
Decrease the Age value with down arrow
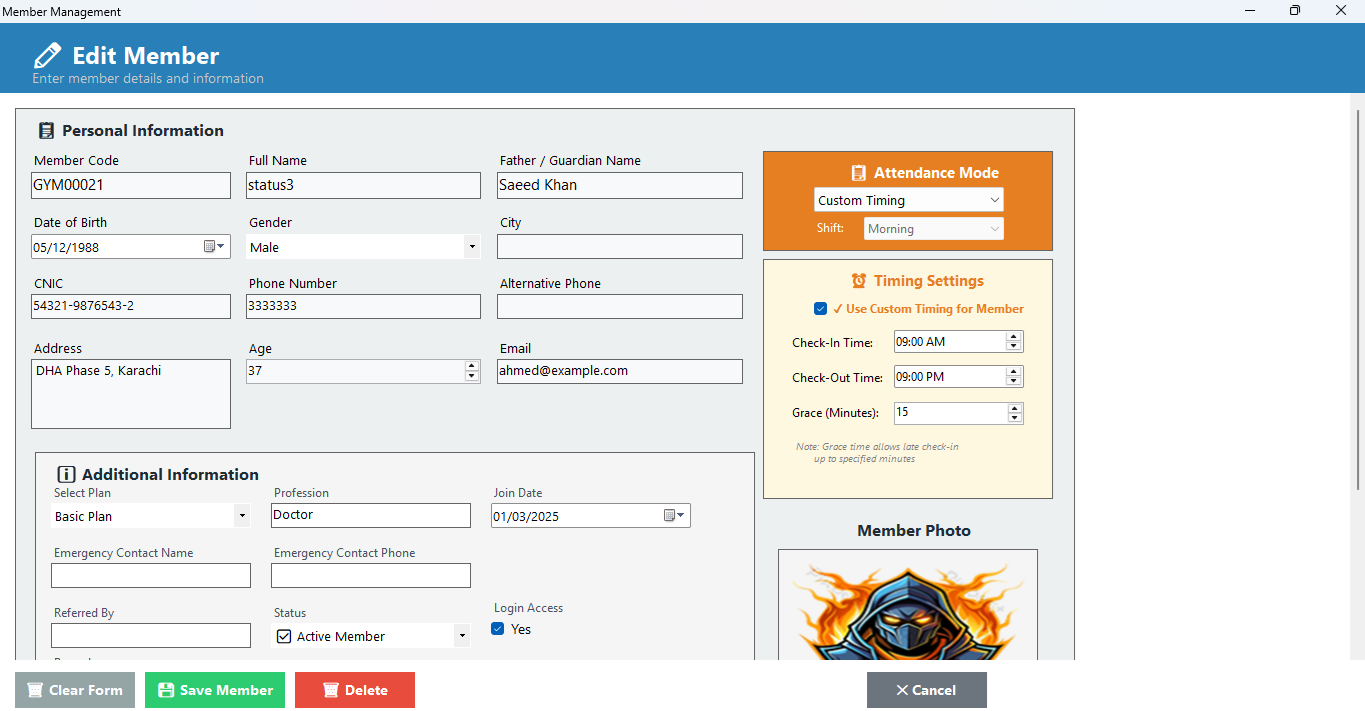point(472,376)
